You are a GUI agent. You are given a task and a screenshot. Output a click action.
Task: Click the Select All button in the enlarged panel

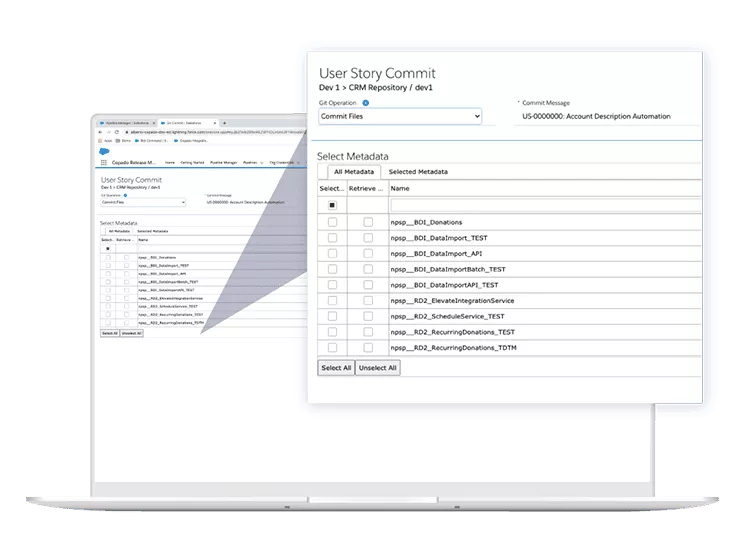[336, 368]
